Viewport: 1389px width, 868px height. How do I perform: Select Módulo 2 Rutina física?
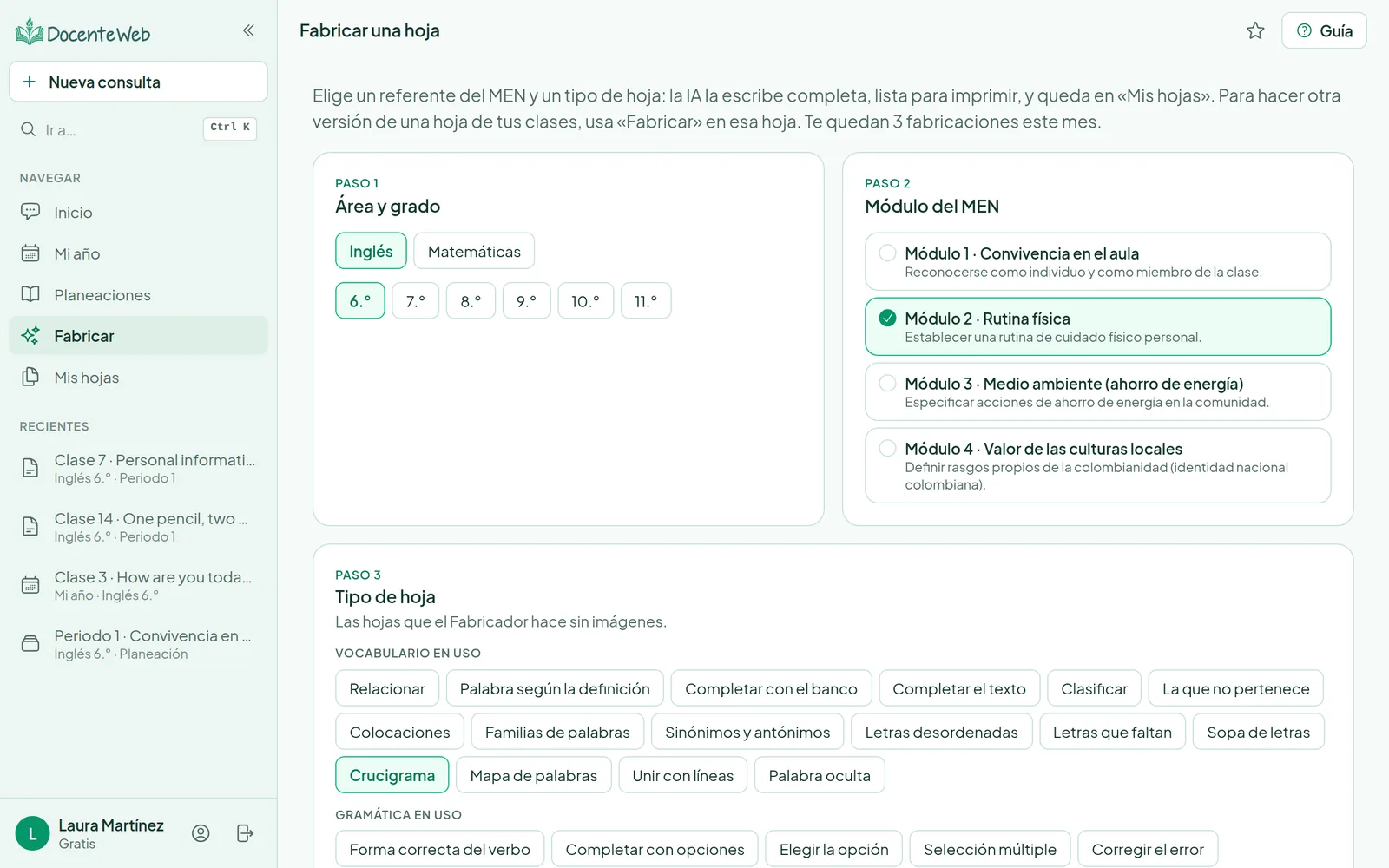pyautogui.click(x=1097, y=326)
